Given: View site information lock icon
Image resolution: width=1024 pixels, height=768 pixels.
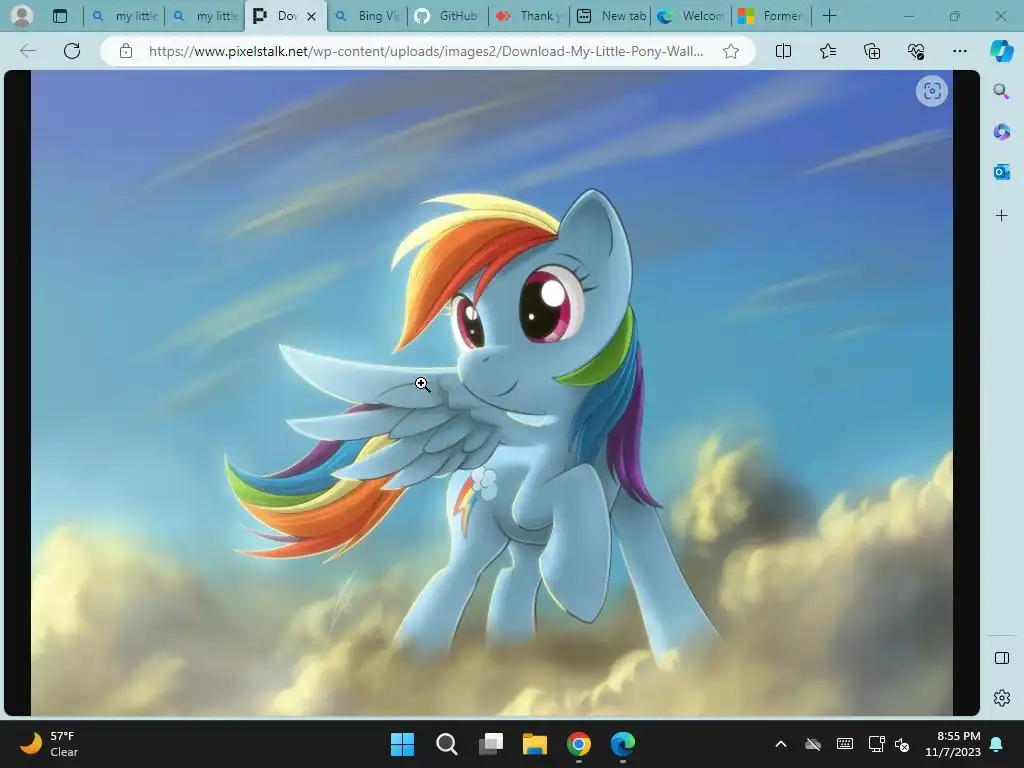Looking at the screenshot, I should [126, 51].
